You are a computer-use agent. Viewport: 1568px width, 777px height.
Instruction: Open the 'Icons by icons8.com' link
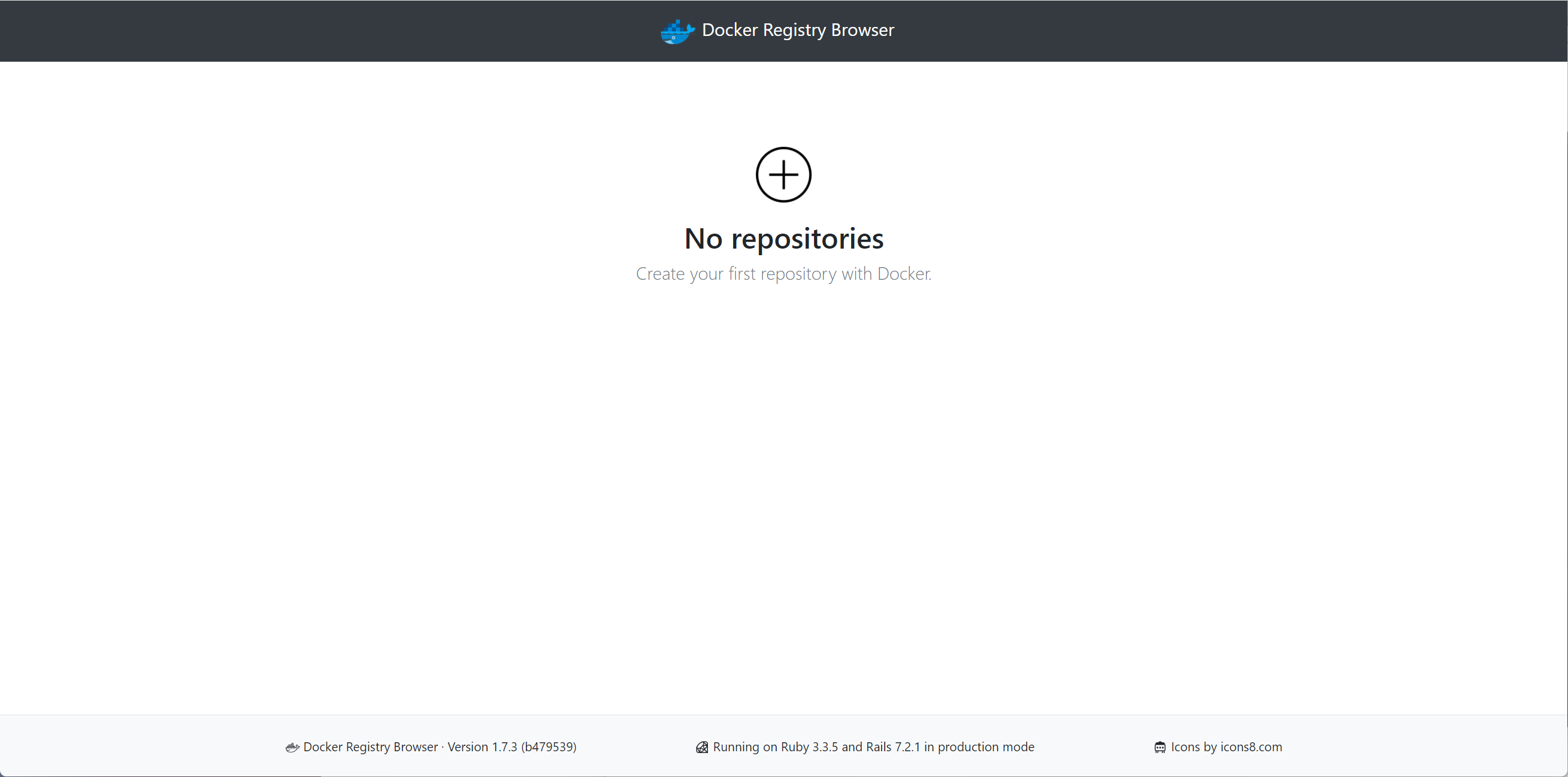1226,746
